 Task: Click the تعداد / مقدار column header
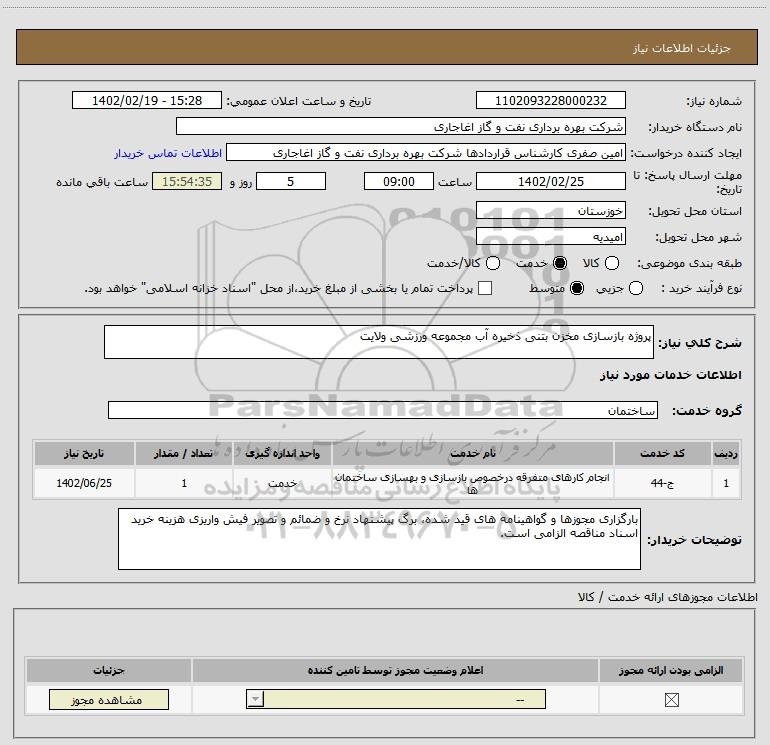pyautogui.click(x=184, y=453)
